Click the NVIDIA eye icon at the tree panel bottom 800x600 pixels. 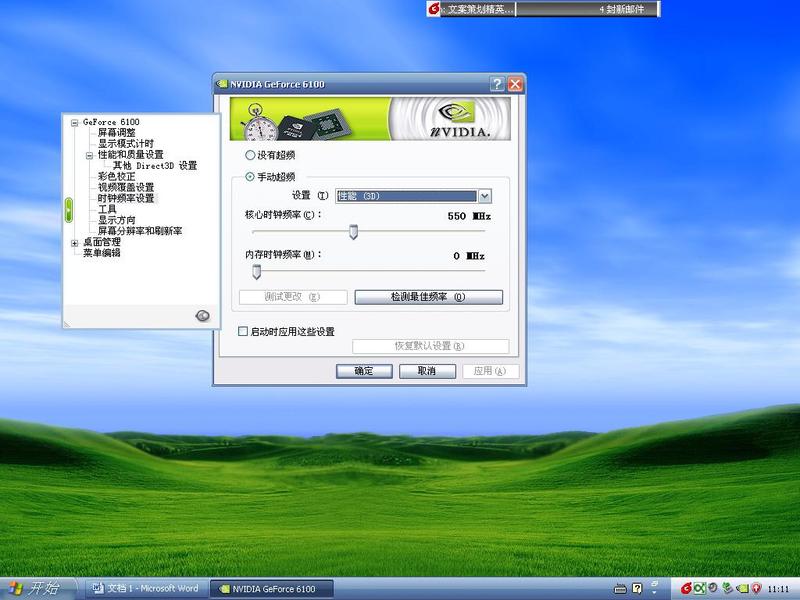tap(203, 316)
